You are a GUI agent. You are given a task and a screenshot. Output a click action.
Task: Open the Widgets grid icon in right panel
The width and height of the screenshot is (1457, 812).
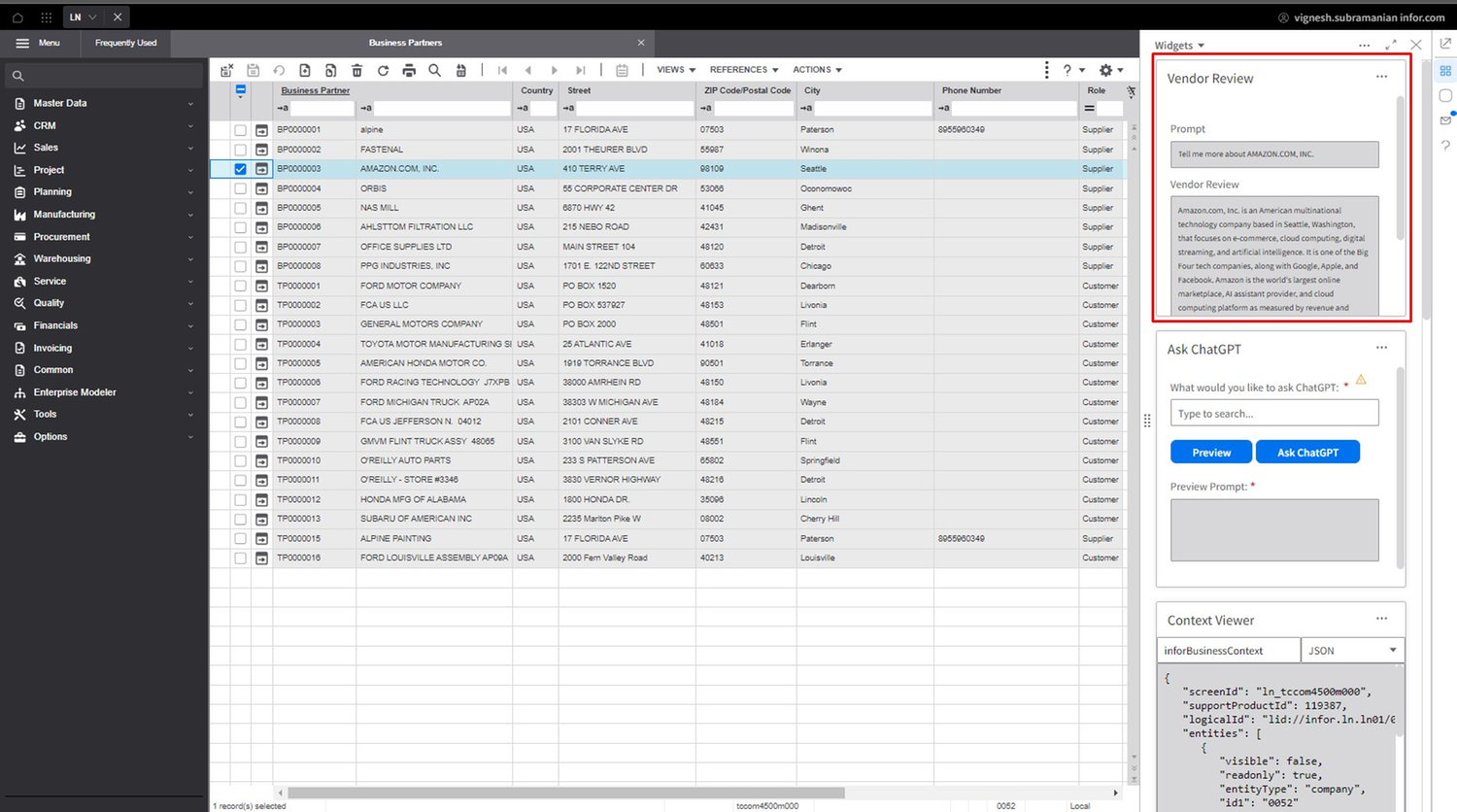click(1445, 70)
